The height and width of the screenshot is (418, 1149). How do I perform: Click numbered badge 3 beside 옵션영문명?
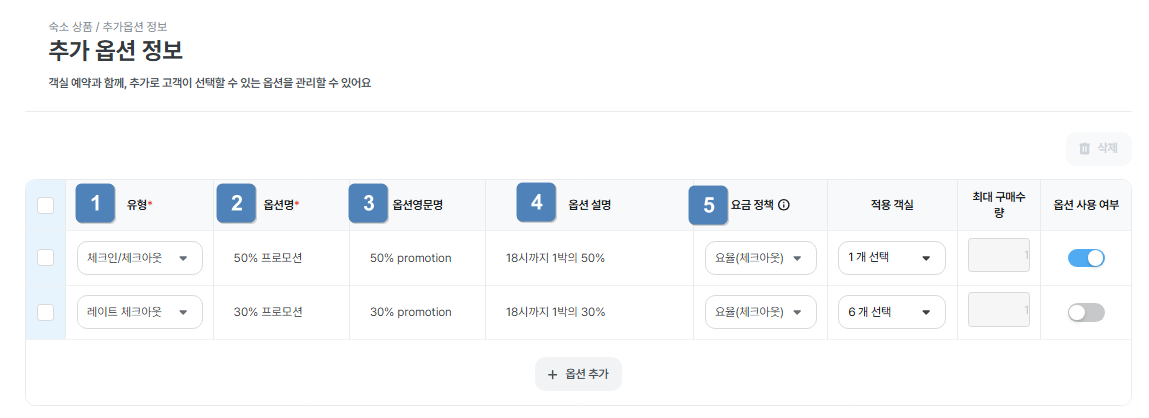tap(368, 204)
